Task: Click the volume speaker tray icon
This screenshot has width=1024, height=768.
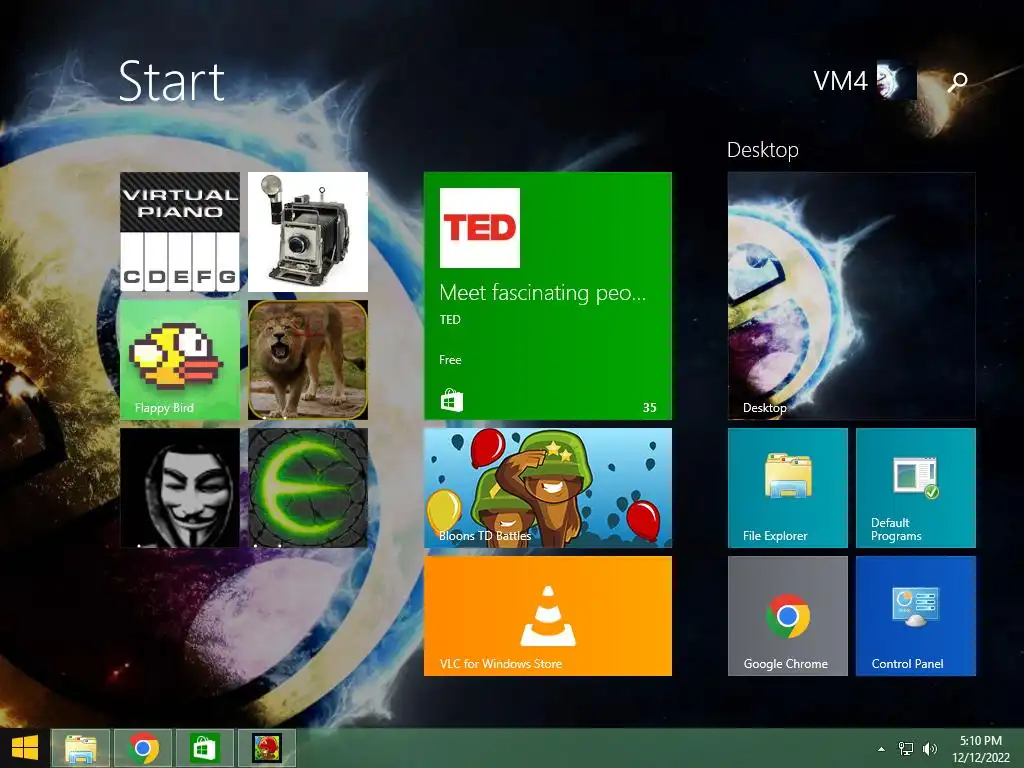Action: click(x=929, y=749)
